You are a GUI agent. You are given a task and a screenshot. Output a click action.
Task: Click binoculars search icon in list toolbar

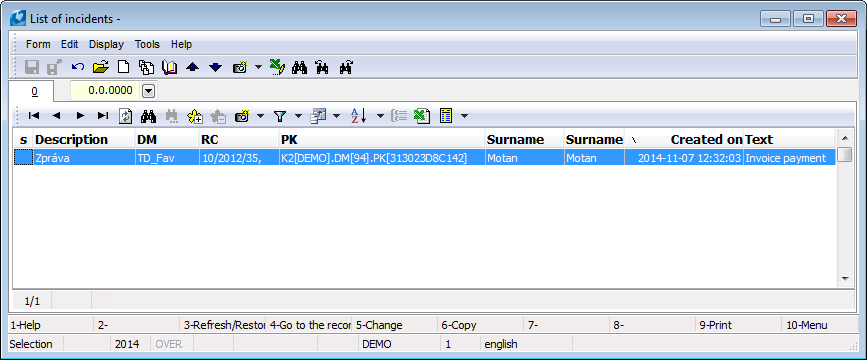(x=149, y=116)
